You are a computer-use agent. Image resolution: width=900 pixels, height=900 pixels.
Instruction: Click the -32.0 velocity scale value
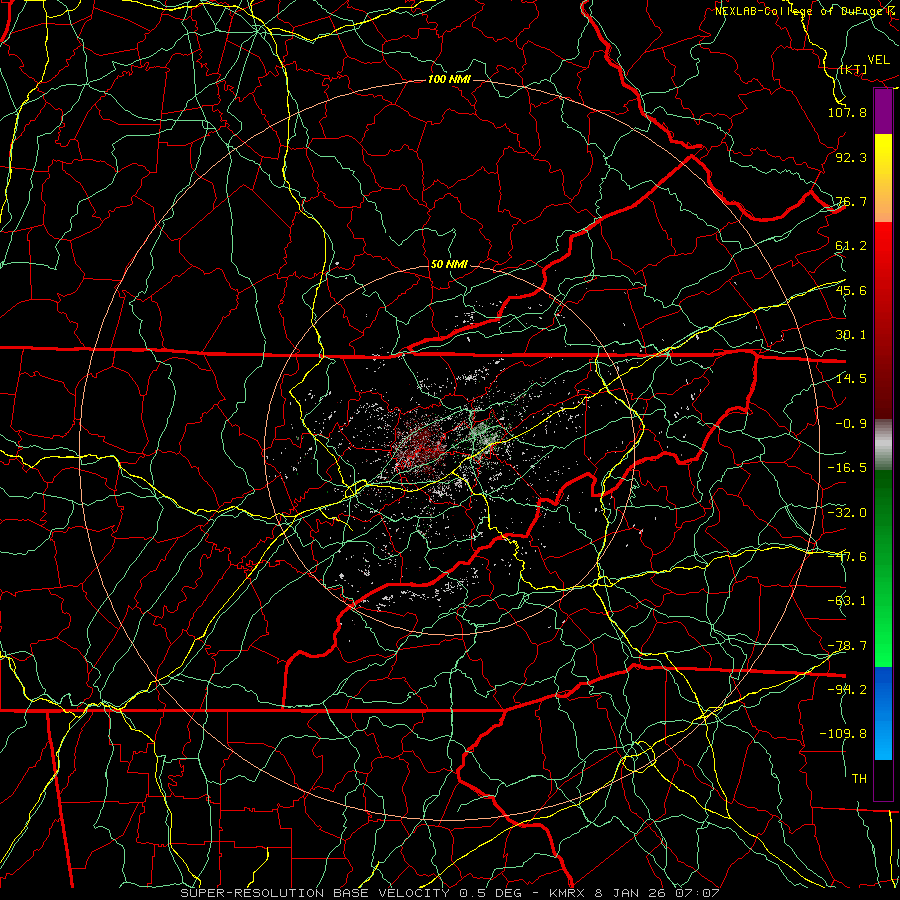click(847, 513)
